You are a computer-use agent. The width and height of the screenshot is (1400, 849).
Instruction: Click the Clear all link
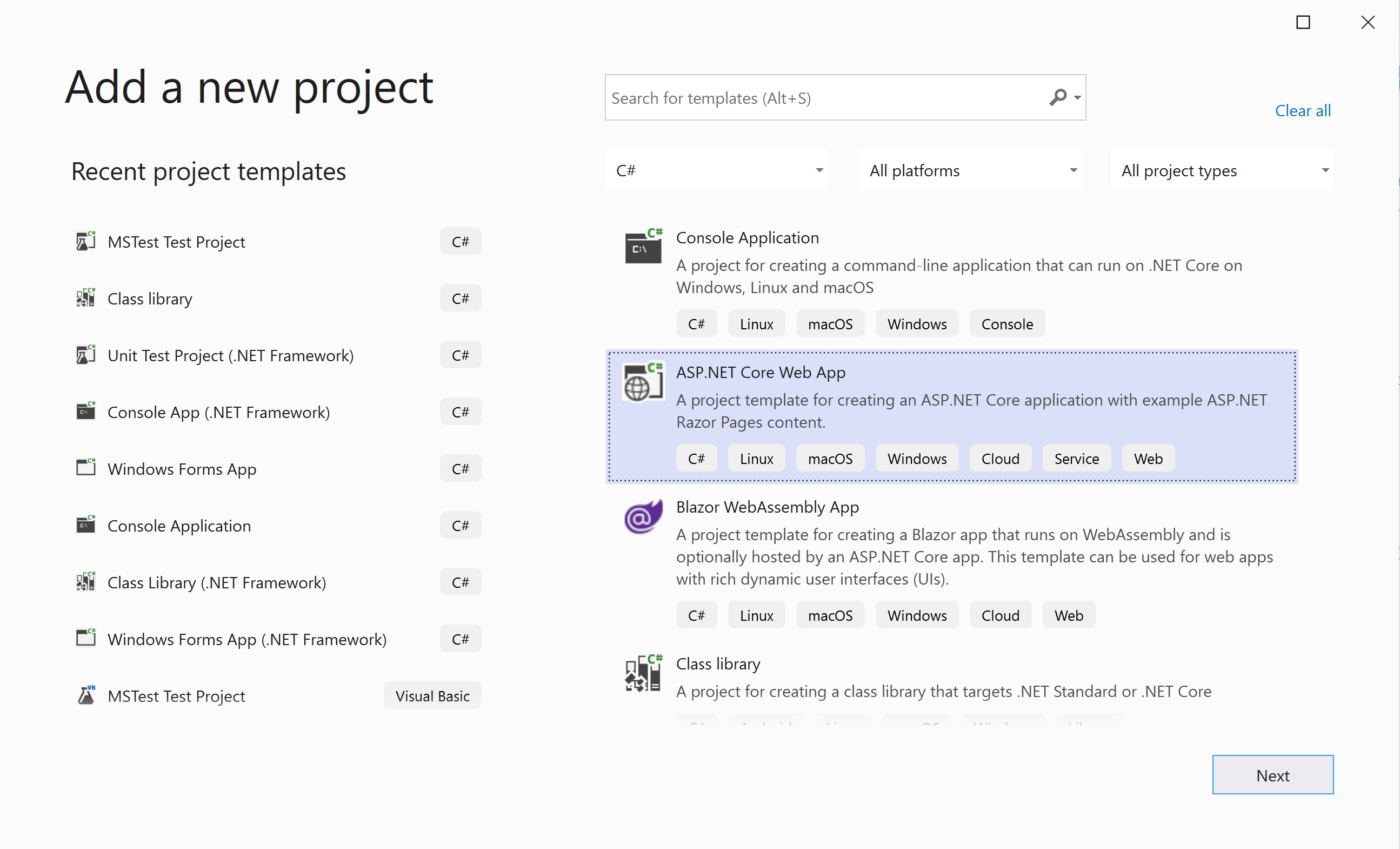[x=1303, y=110]
